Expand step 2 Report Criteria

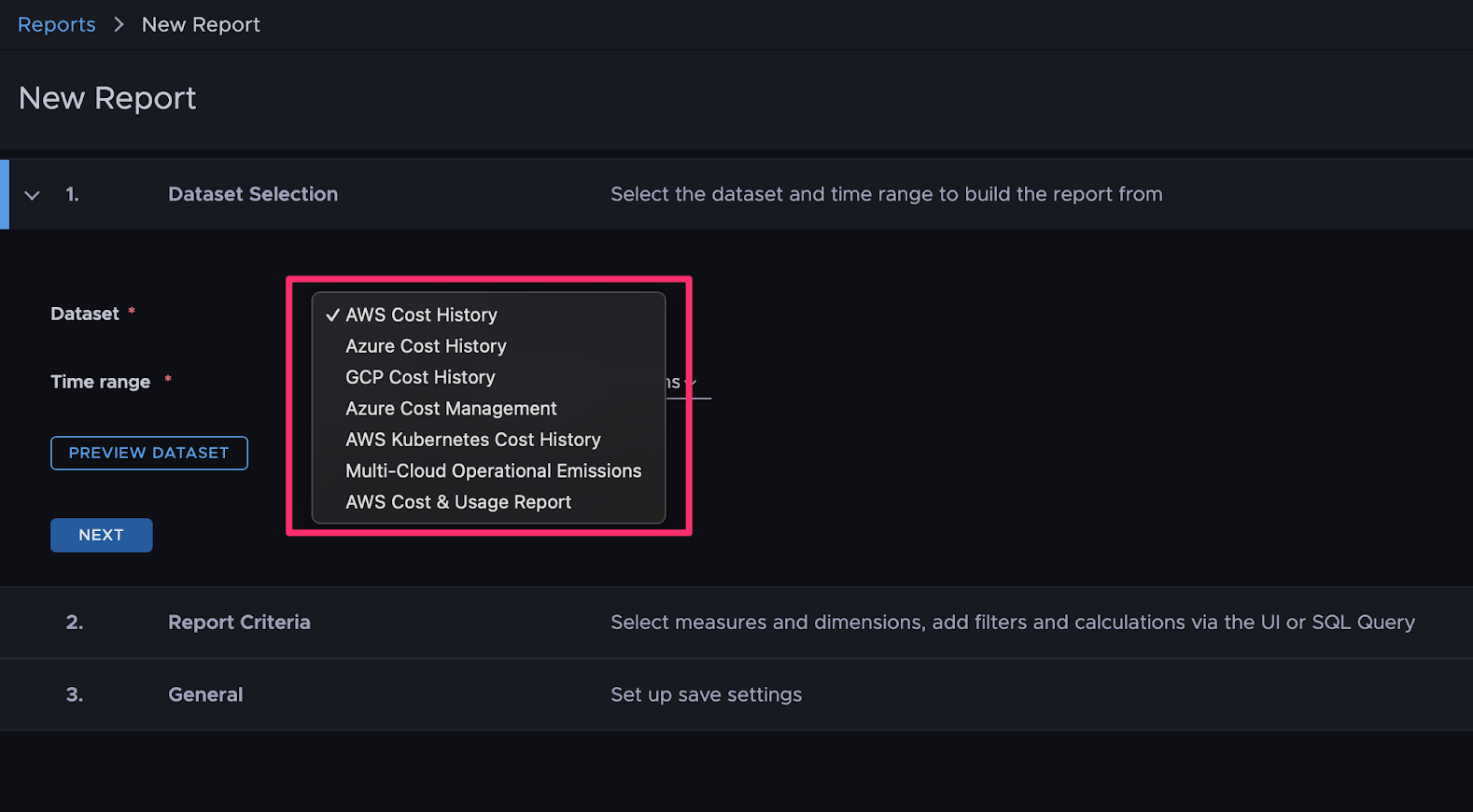tap(736, 623)
